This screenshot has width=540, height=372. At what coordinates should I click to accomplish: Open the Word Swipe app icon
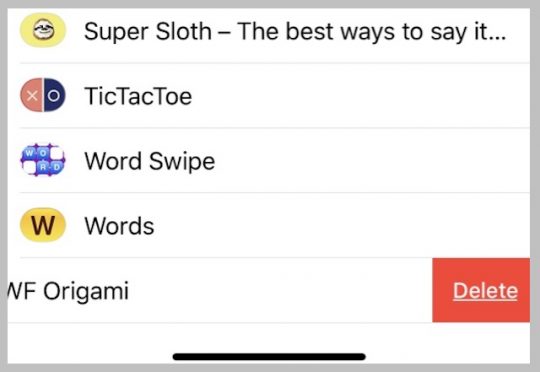pyautogui.click(x=43, y=160)
